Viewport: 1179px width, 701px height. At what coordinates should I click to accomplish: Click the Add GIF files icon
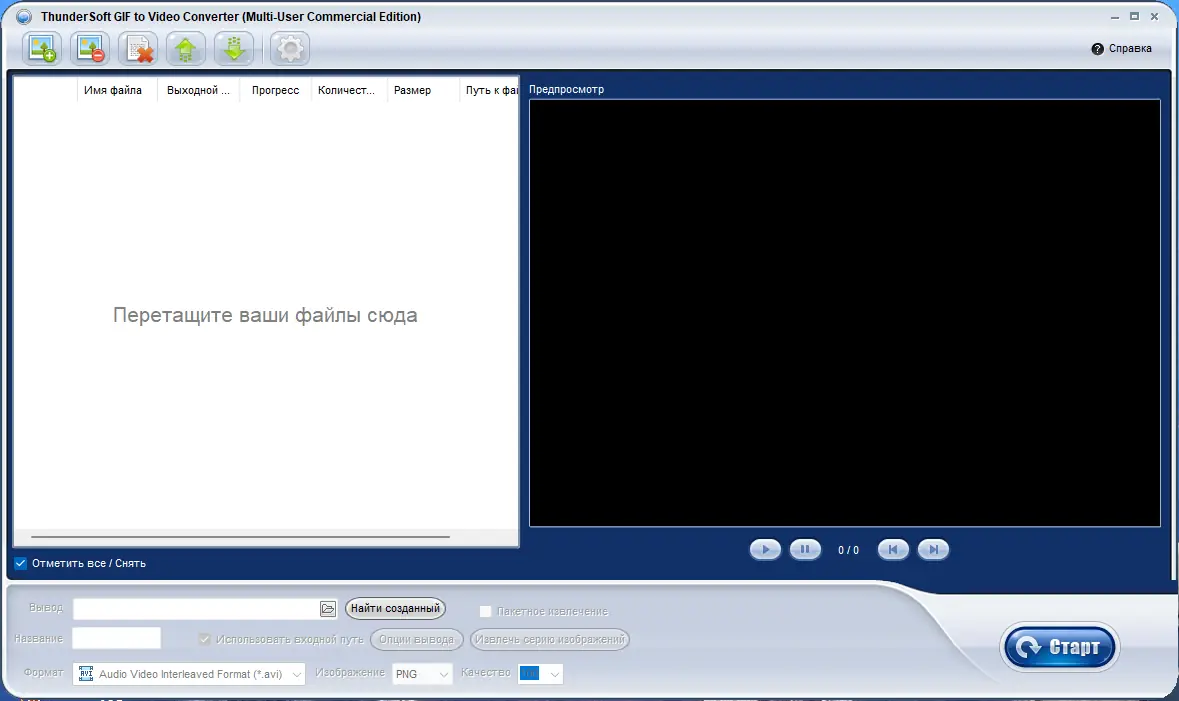[x=42, y=47]
